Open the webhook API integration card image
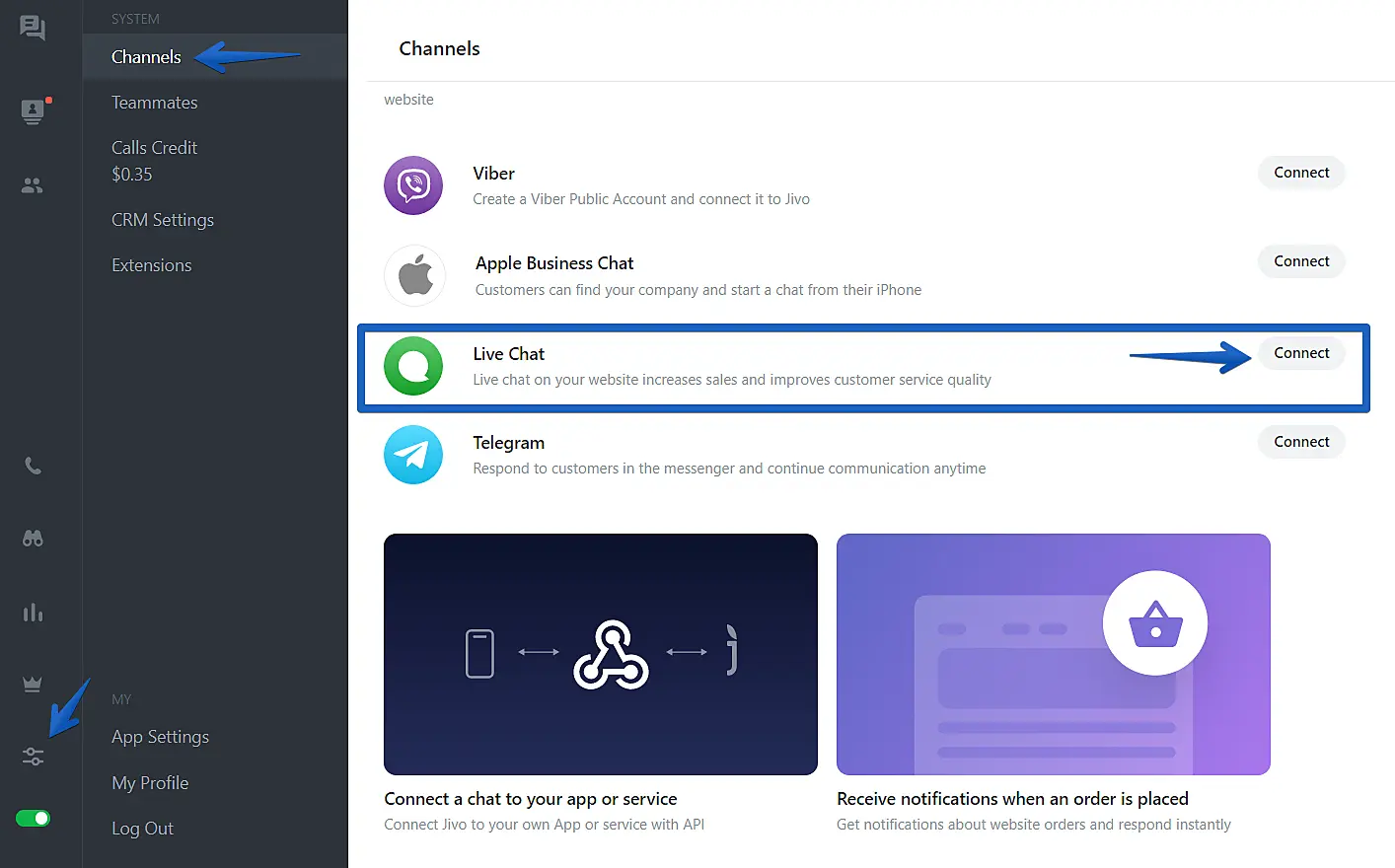The height and width of the screenshot is (868, 1395). (601, 654)
